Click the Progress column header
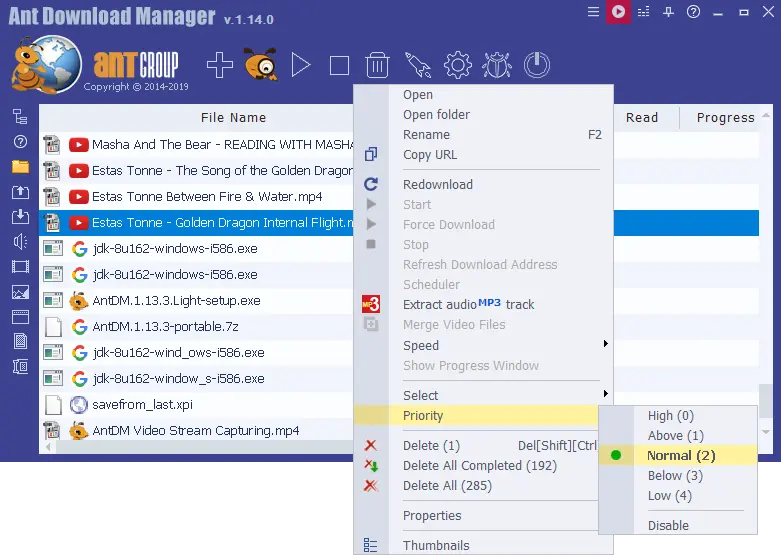The height and width of the screenshot is (556, 781). coord(725,118)
